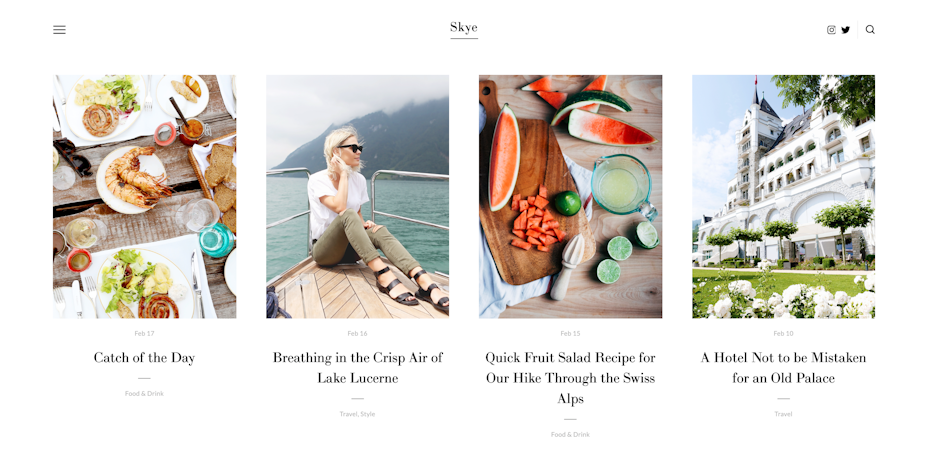Visit the Instagram profile icon
The width and height of the screenshot is (930, 450).
pyautogui.click(x=832, y=30)
